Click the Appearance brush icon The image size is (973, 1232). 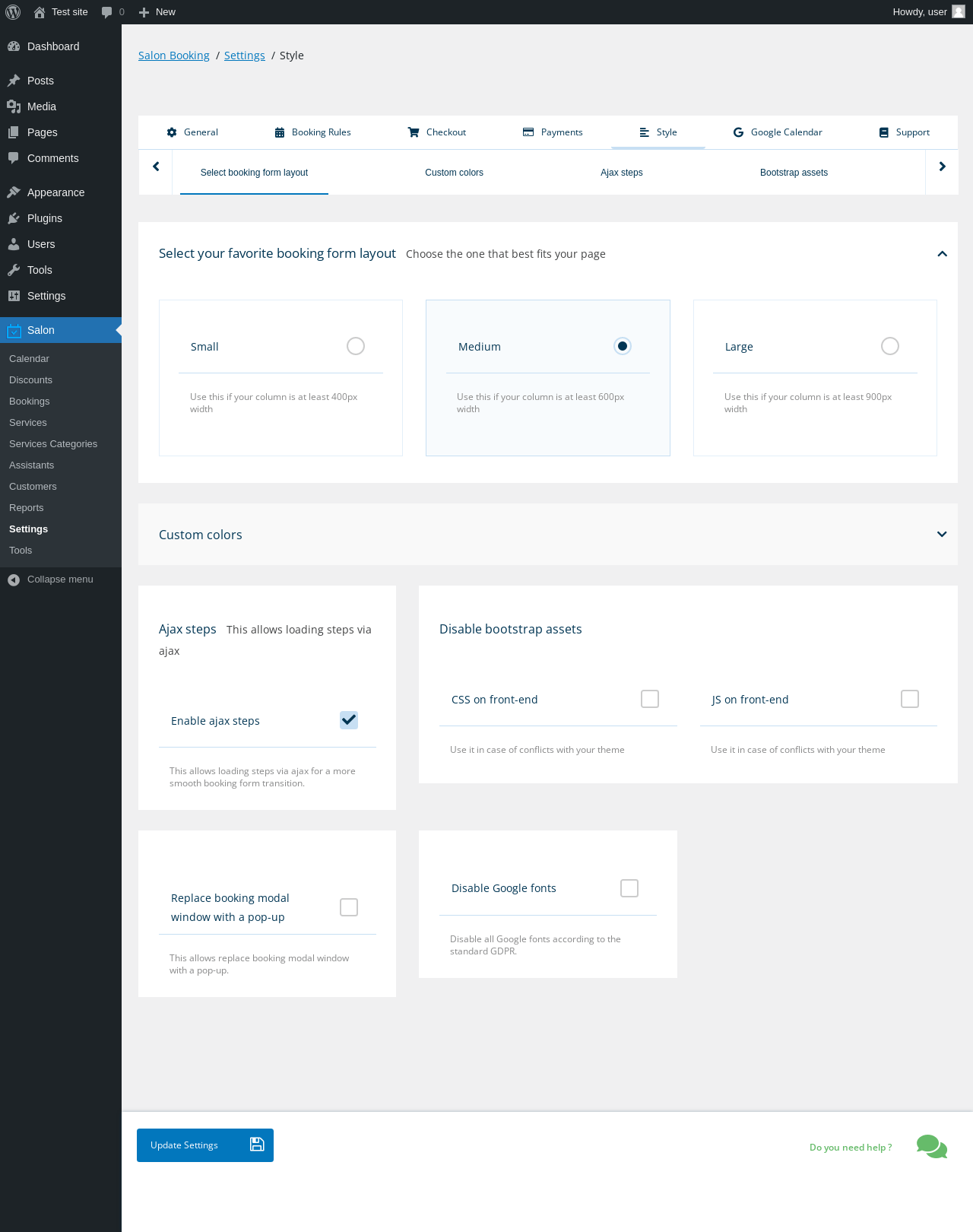point(14,192)
